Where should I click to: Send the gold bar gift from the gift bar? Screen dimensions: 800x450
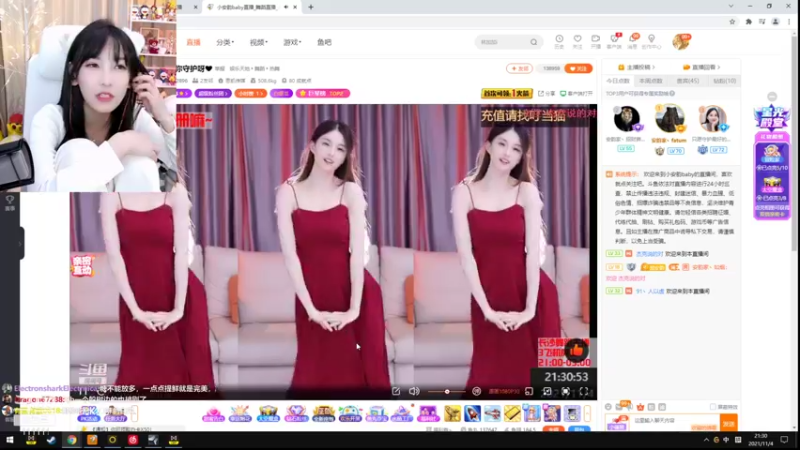[512, 414]
